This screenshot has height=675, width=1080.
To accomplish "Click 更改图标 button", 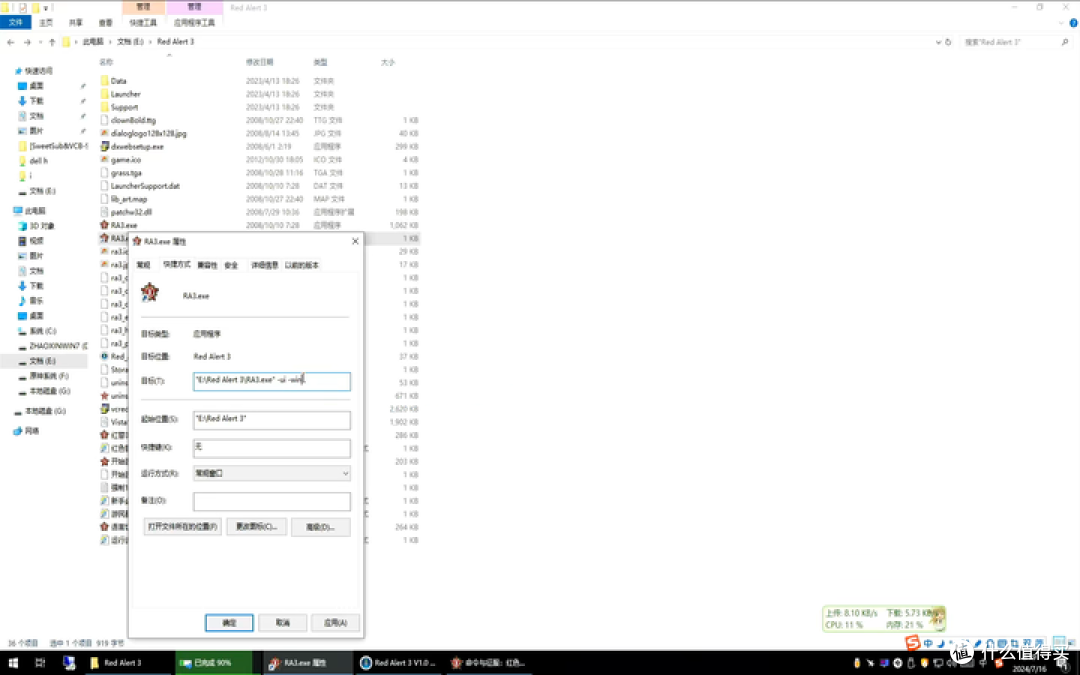I will (256, 527).
